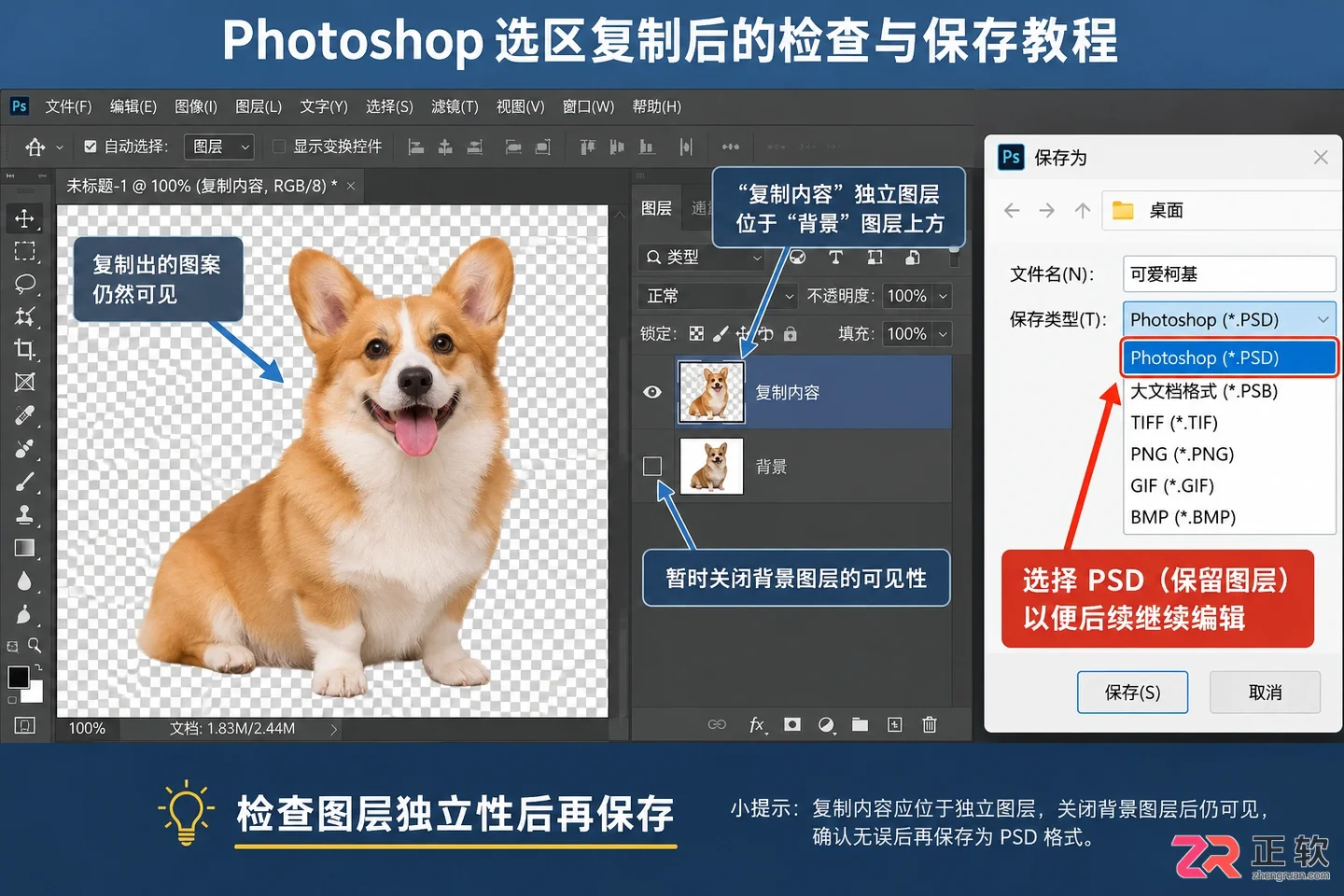This screenshot has width=1344, height=896.
Task: Click the lock all padlock icon
Action: (791, 333)
